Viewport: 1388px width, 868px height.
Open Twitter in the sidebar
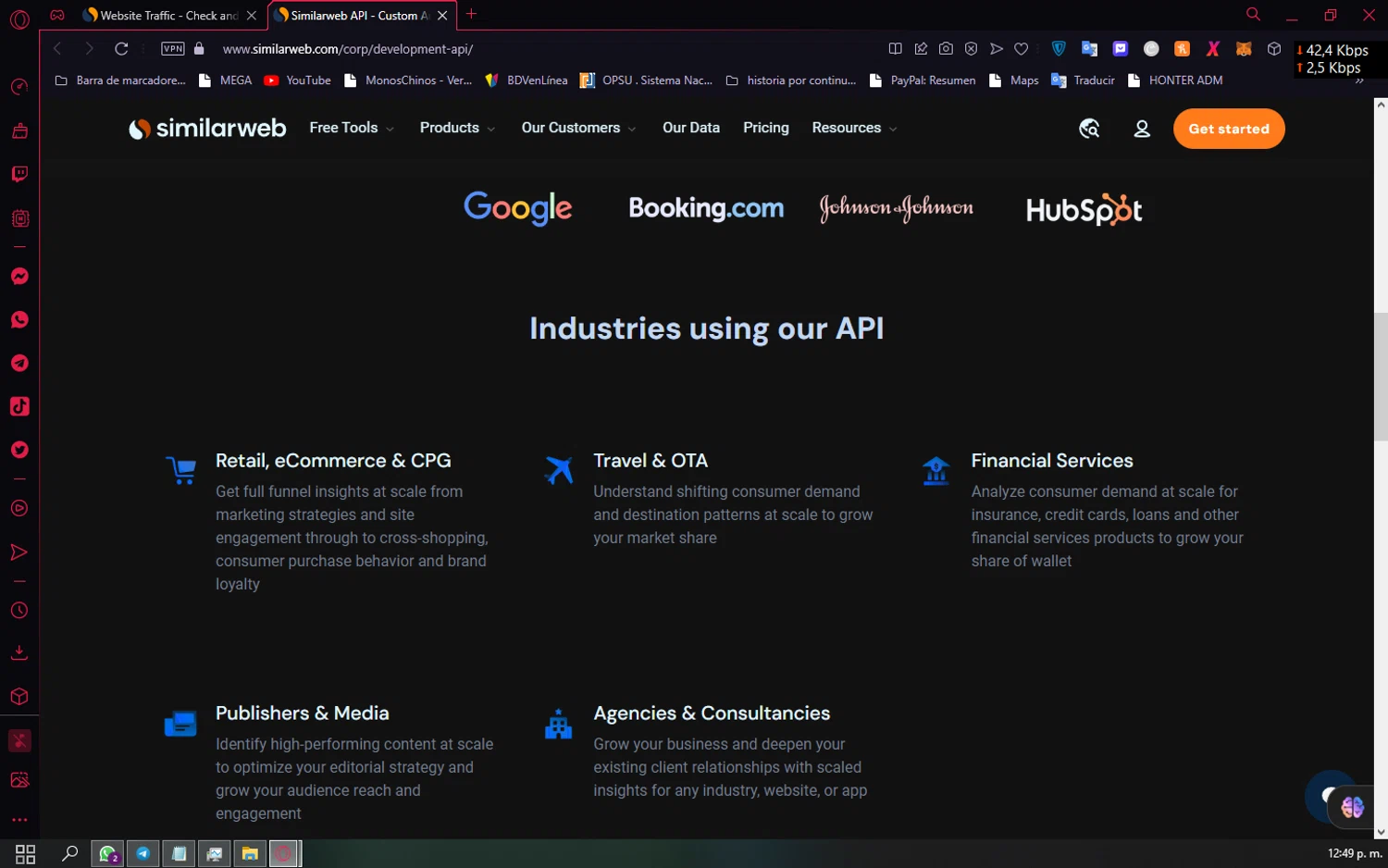(19, 450)
